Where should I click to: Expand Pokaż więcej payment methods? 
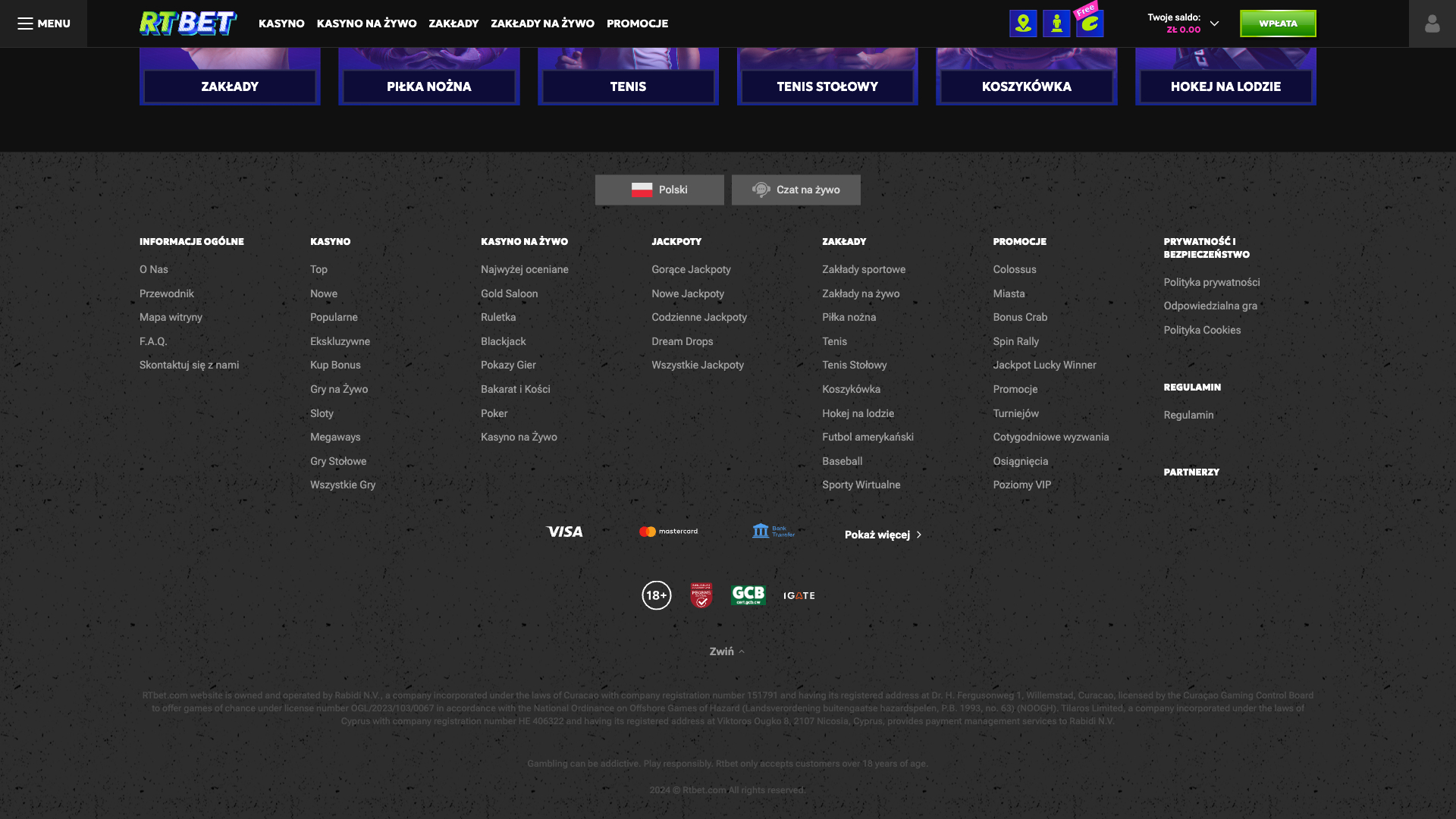pyautogui.click(x=883, y=535)
